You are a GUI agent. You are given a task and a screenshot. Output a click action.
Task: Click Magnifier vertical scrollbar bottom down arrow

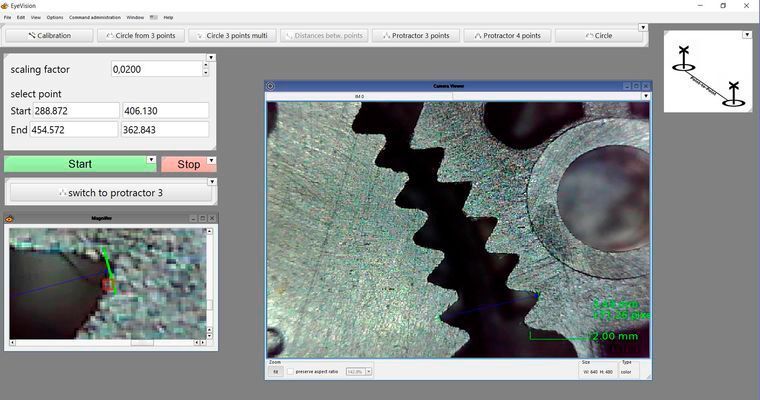click(x=209, y=336)
